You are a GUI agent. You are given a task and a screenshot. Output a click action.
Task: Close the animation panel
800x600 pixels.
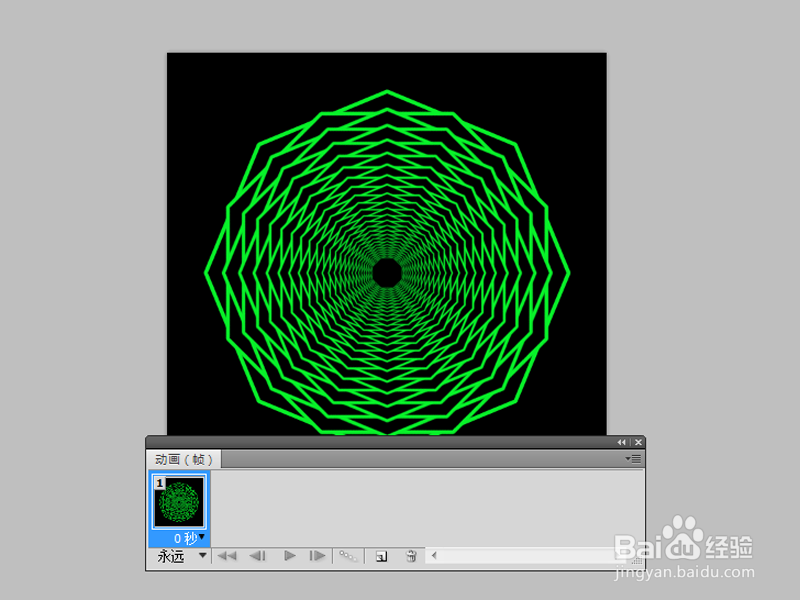638,442
